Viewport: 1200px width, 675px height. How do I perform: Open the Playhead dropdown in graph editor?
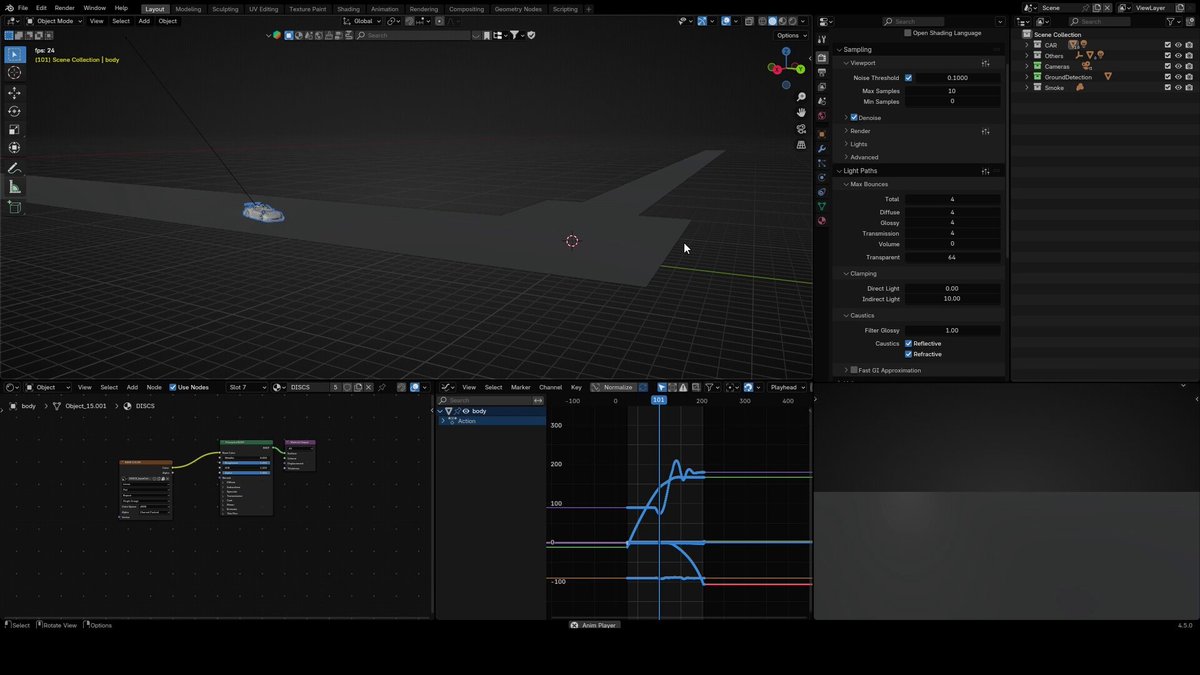(x=786, y=387)
